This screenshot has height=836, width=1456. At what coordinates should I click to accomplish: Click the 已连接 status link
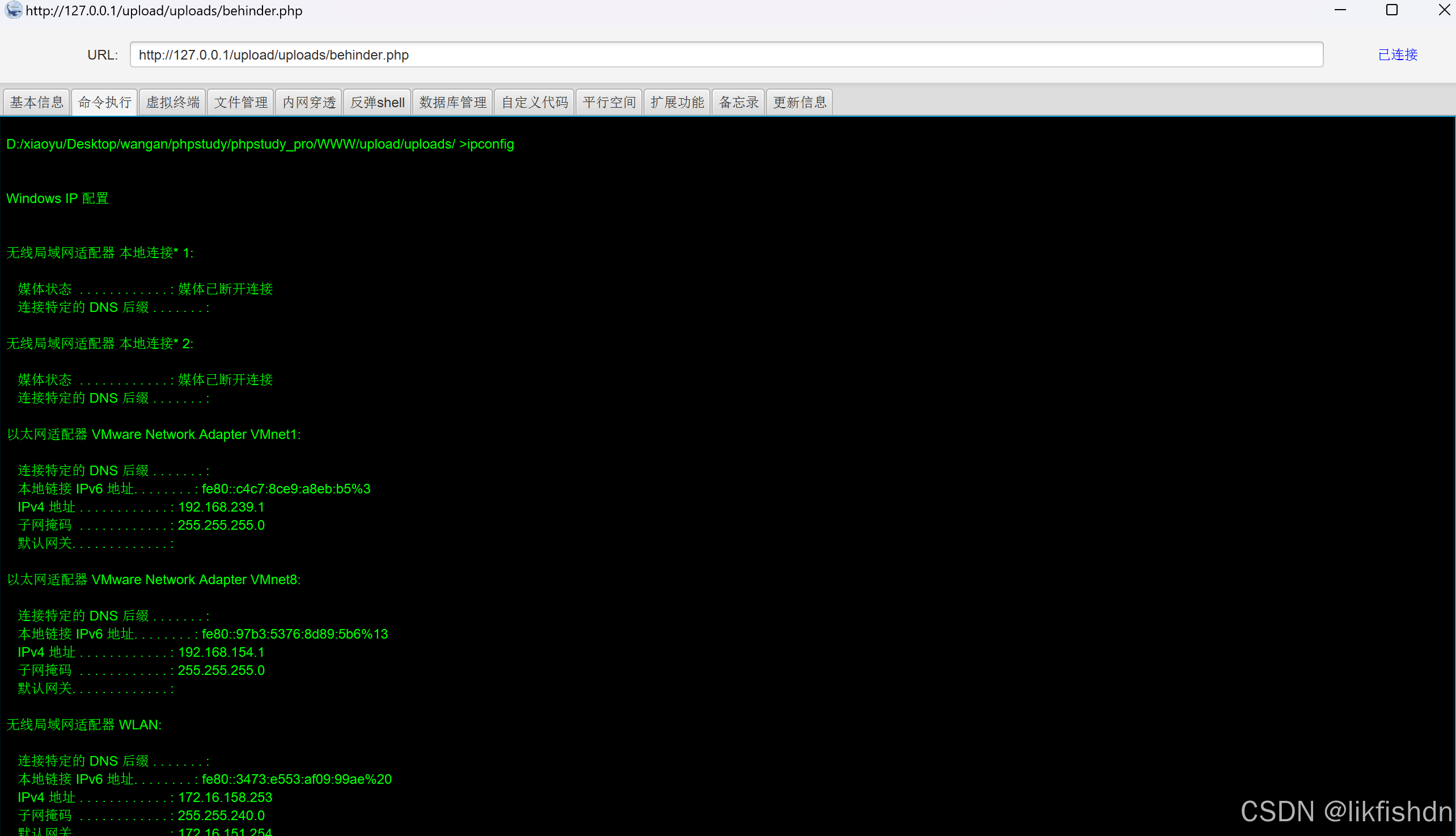click(x=1398, y=54)
